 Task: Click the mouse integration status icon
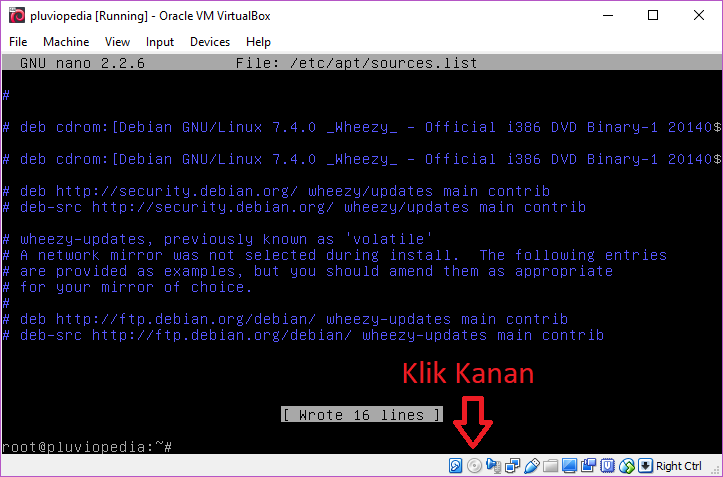tap(627, 465)
